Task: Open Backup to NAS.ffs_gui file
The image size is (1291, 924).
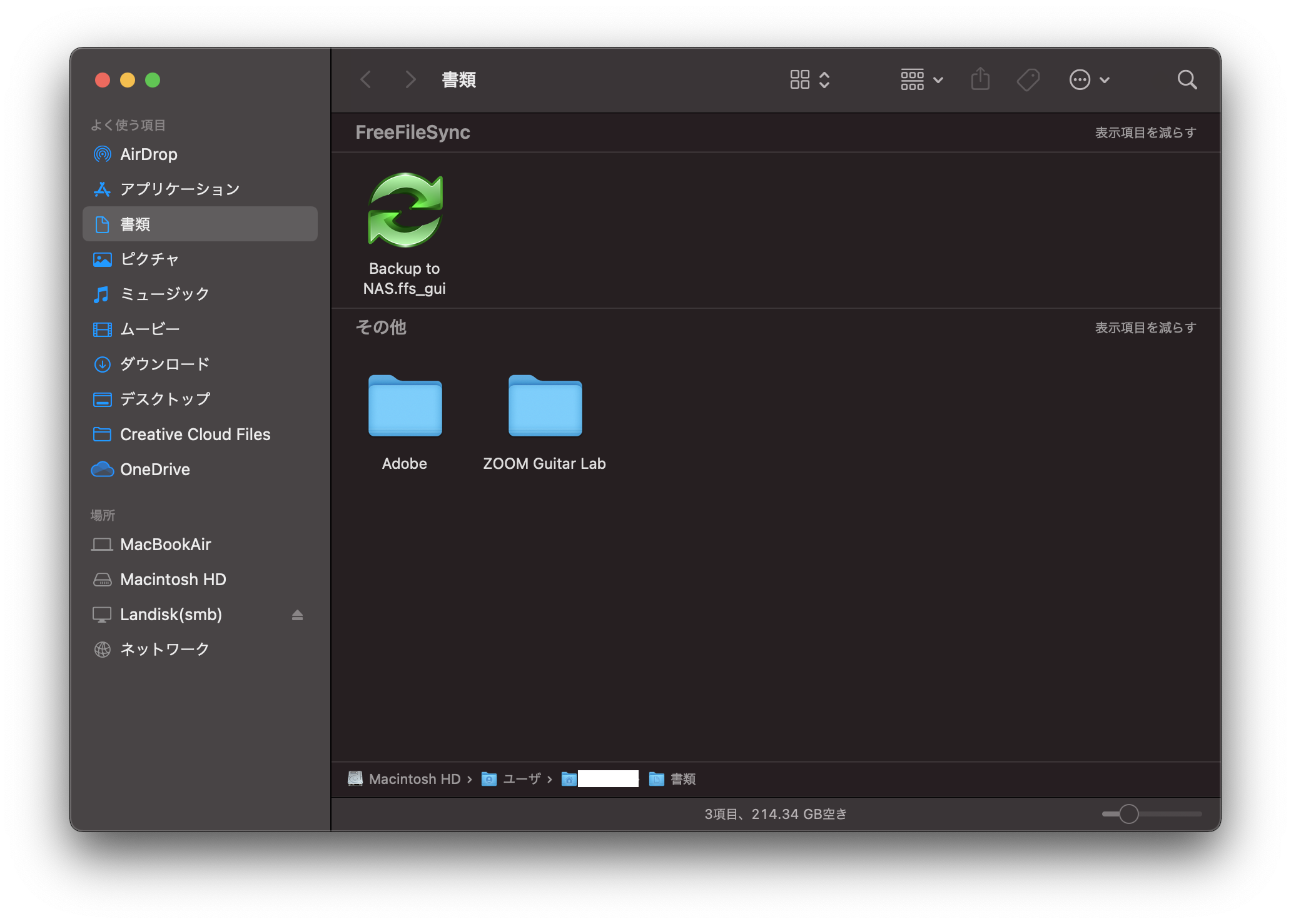Action: click(405, 211)
